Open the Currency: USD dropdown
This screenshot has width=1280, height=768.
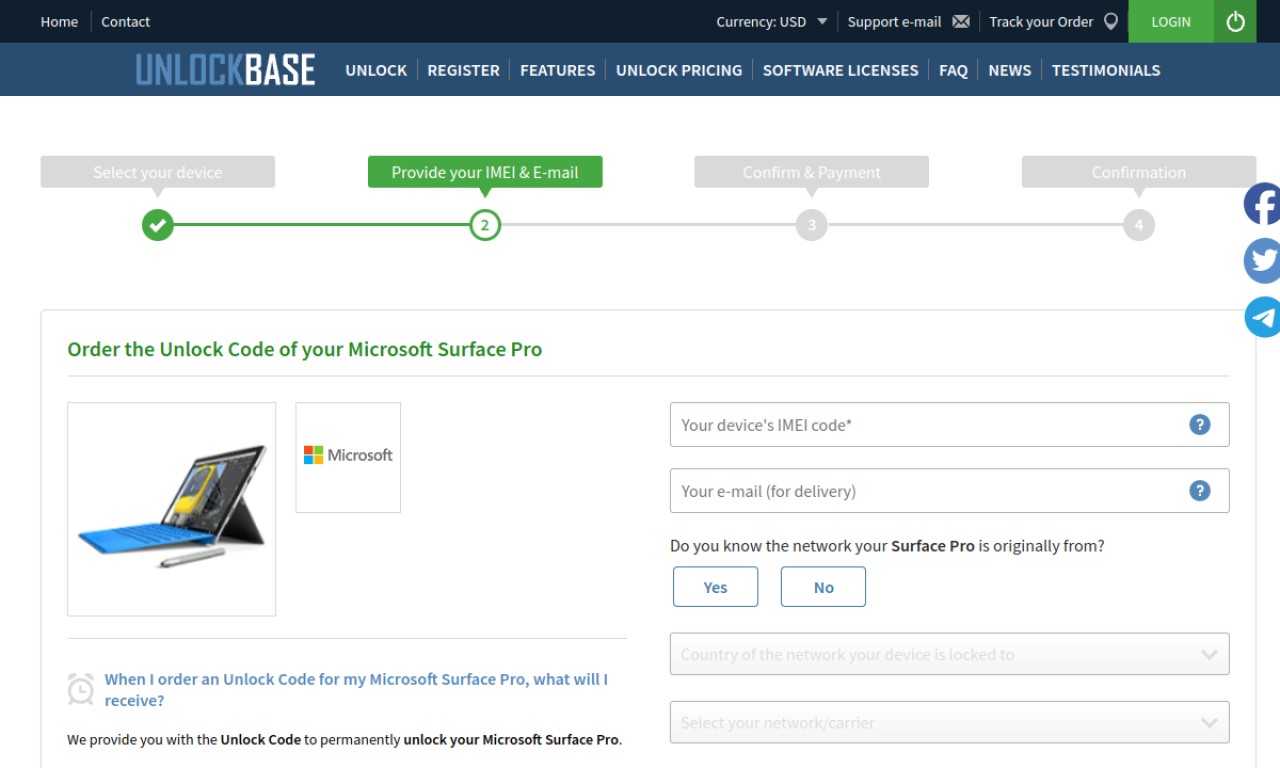pyautogui.click(x=772, y=22)
